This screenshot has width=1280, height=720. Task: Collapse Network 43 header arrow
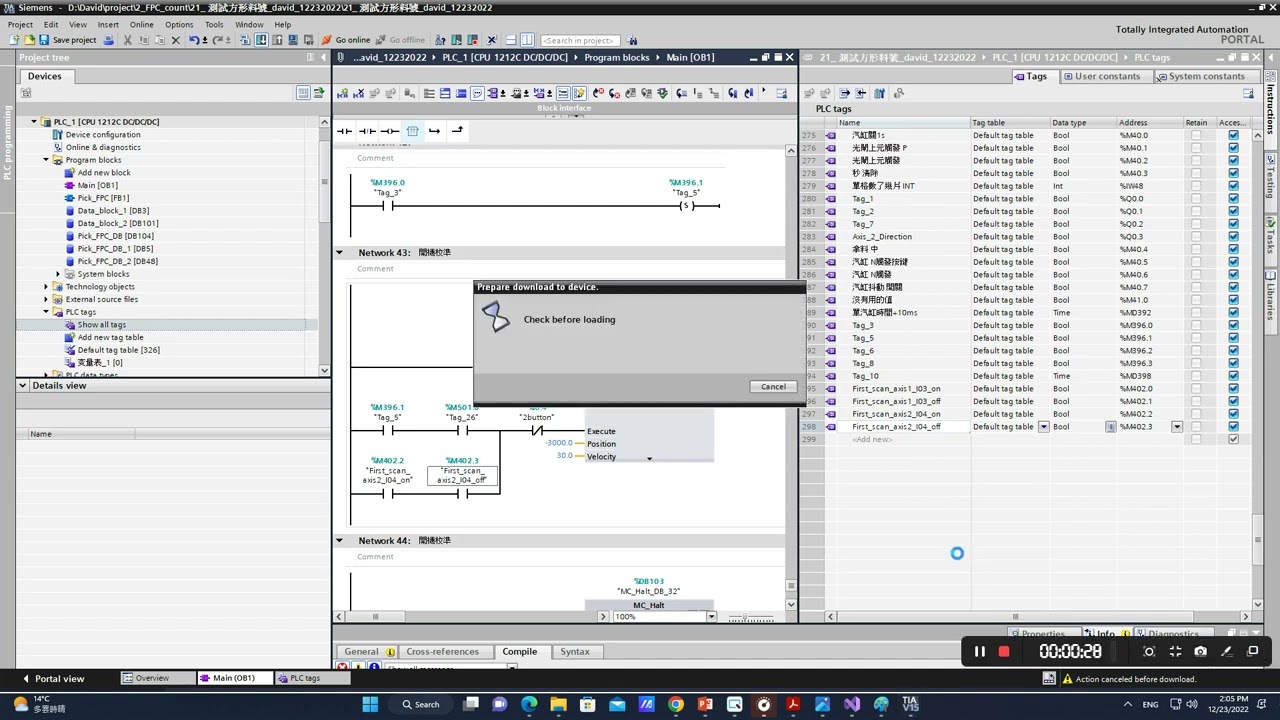(340, 253)
